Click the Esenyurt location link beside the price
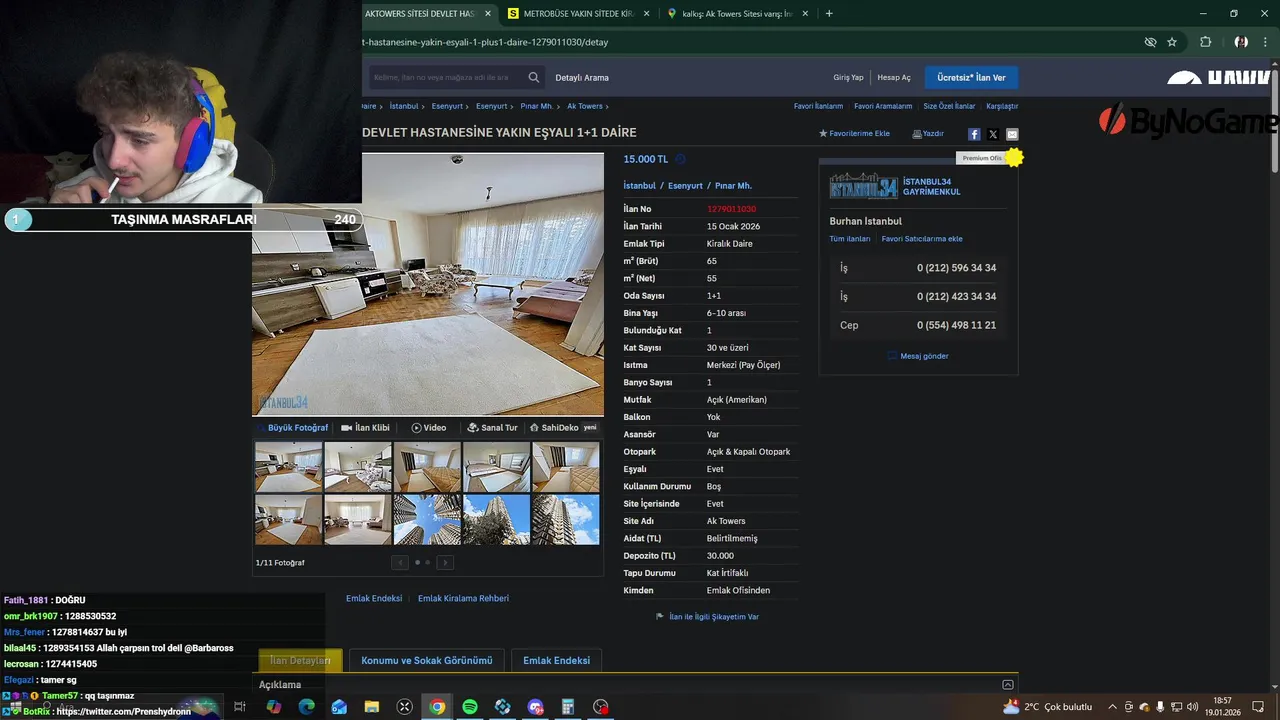Image resolution: width=1280 pixels, height=720 pixels. click(685, 186)
